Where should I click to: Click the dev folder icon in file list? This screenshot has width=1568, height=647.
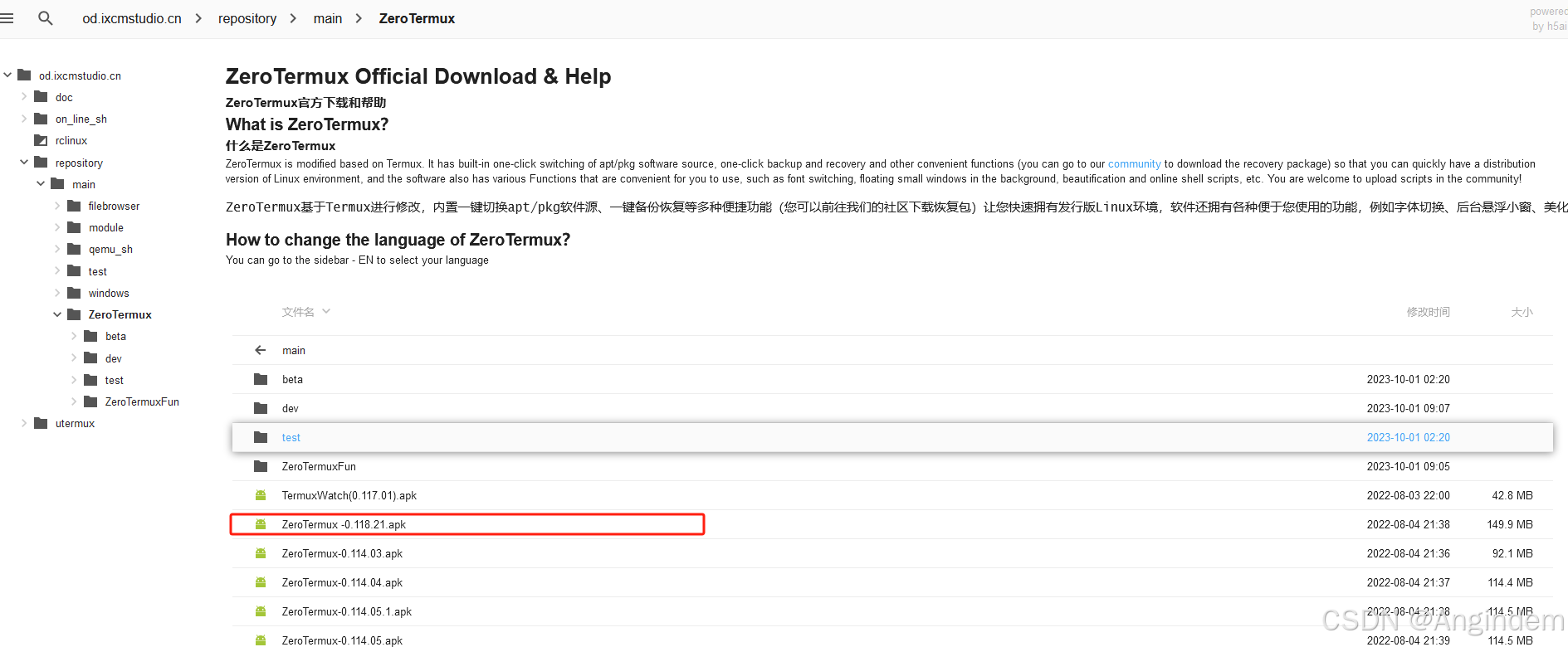pos(261,408)
